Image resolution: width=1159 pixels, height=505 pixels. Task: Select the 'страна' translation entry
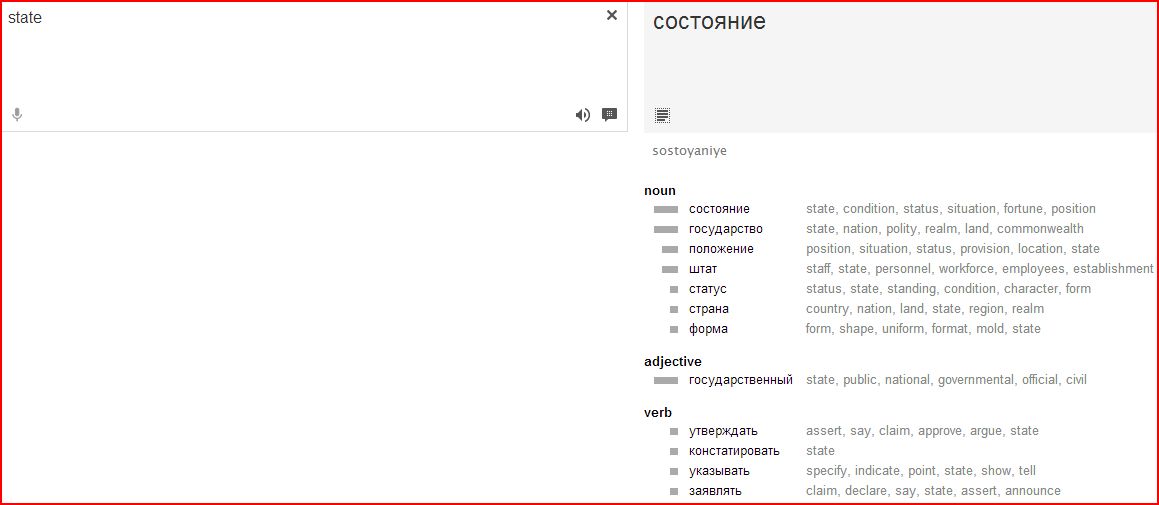click(708, 309)
